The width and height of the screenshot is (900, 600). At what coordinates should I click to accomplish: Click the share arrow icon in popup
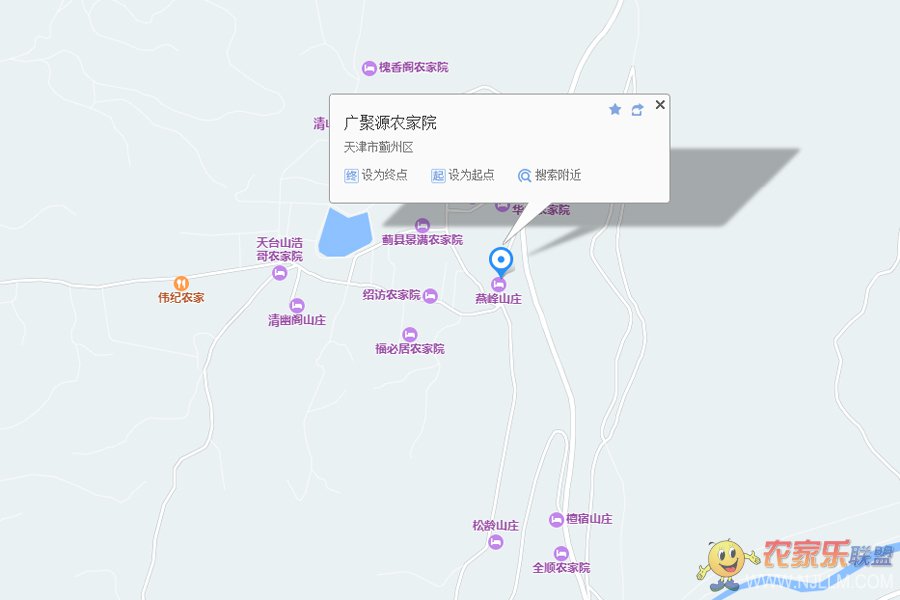click(637, 110)
